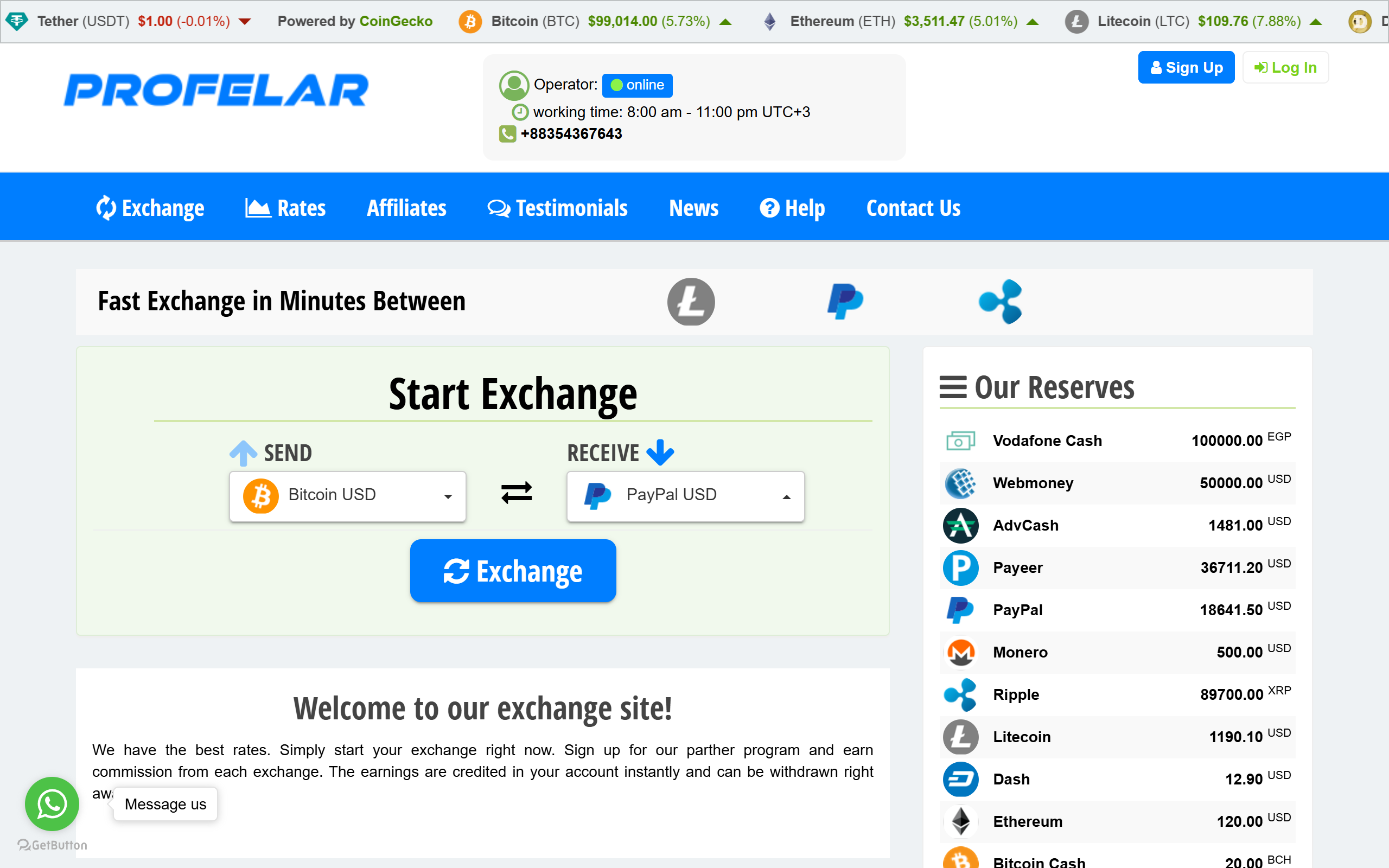Click the Message us bubble
1389x868 pixels.
click(x=165, y=803)
